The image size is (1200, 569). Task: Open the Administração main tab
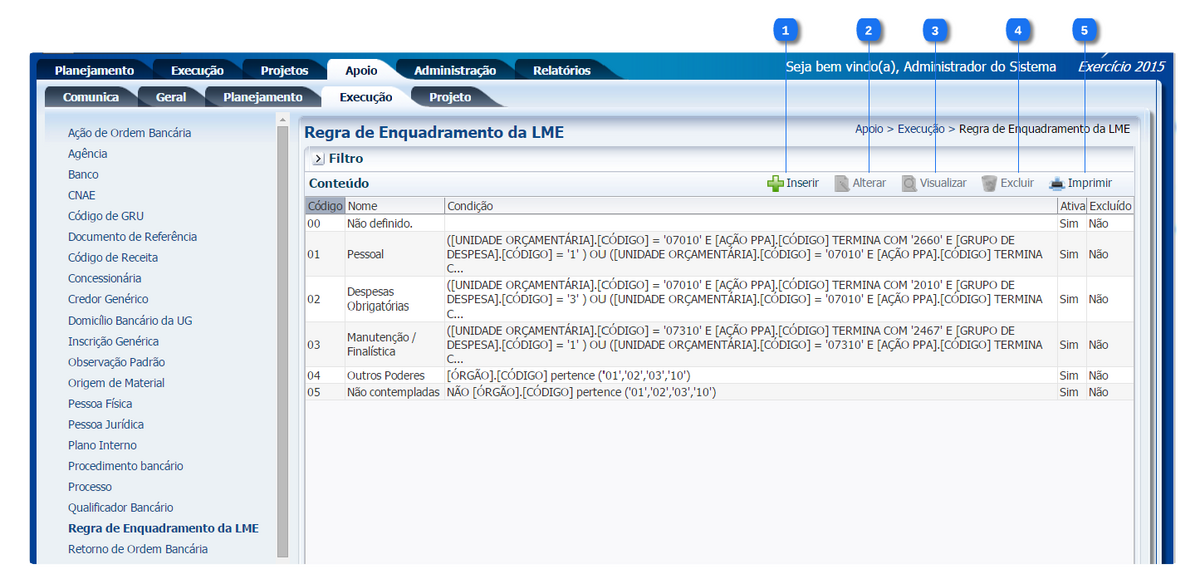pyautogui.click(x=455, y=71)
